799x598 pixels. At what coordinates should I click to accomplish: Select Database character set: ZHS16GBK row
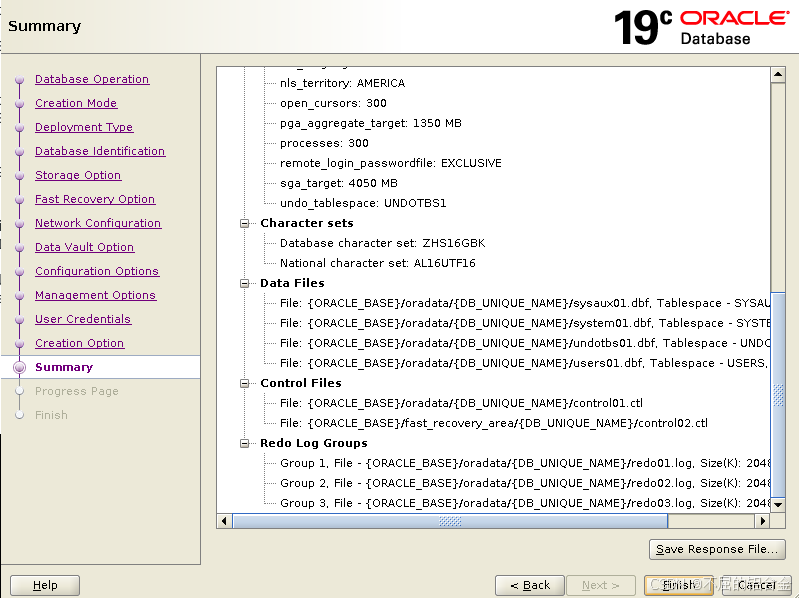(382, 243)
